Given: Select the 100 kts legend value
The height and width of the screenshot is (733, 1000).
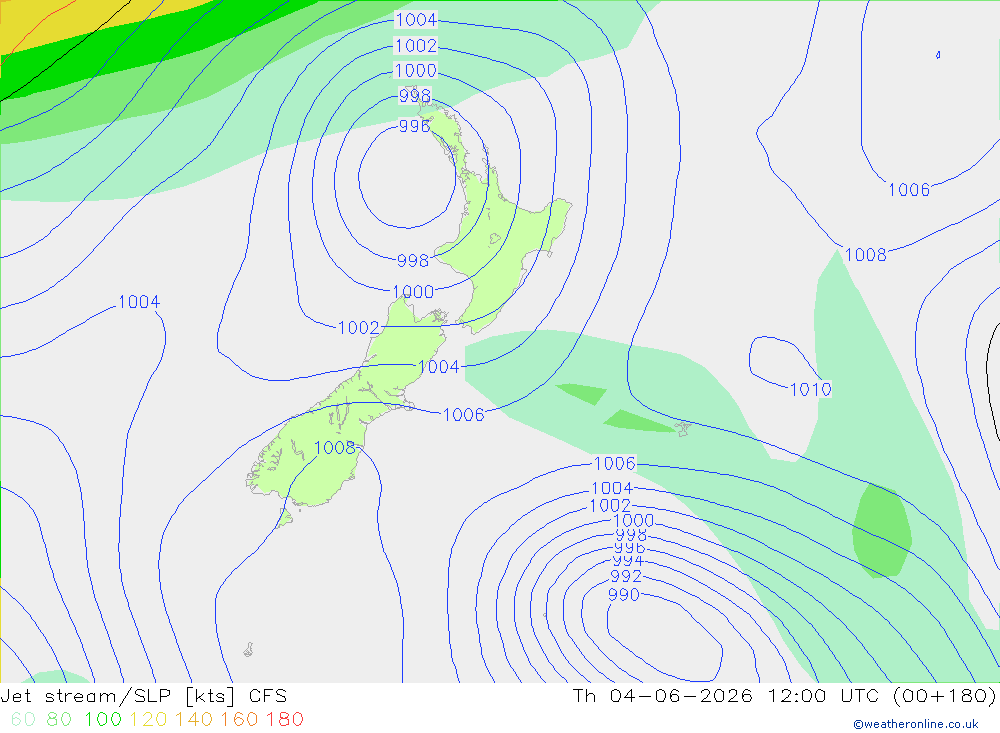Looking at the screenshot, I should [x=103, y=720].
